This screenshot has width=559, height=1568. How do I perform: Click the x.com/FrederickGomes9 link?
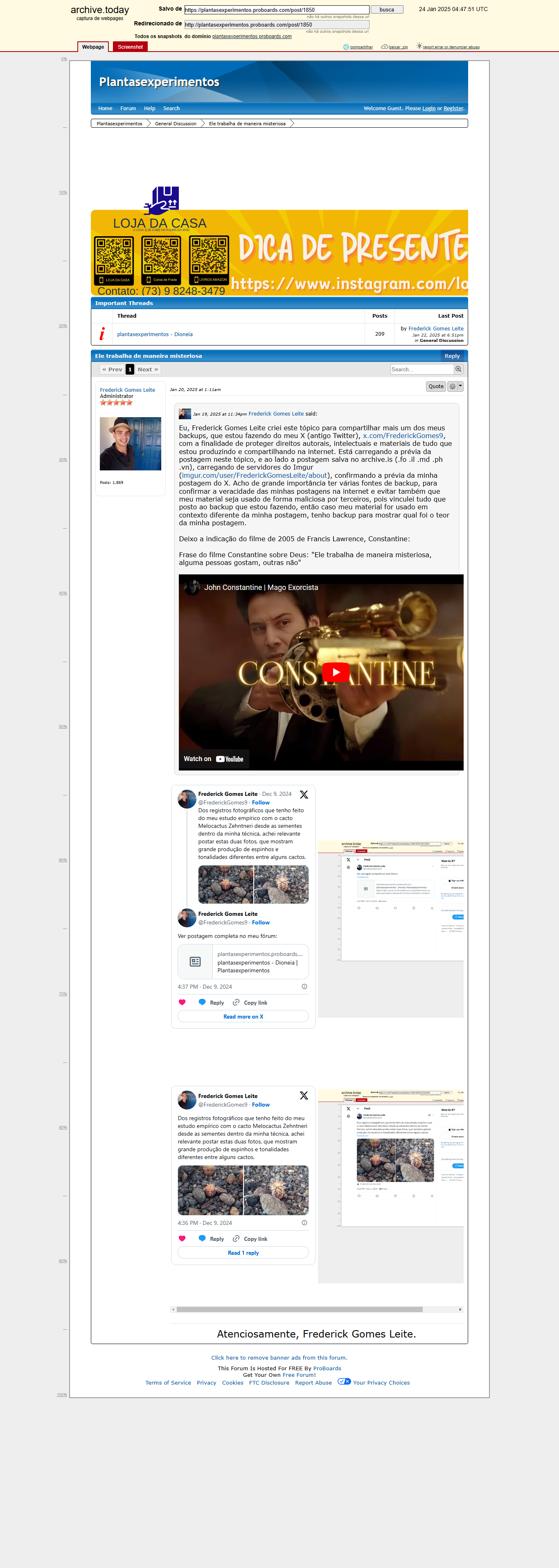point(403,436)
